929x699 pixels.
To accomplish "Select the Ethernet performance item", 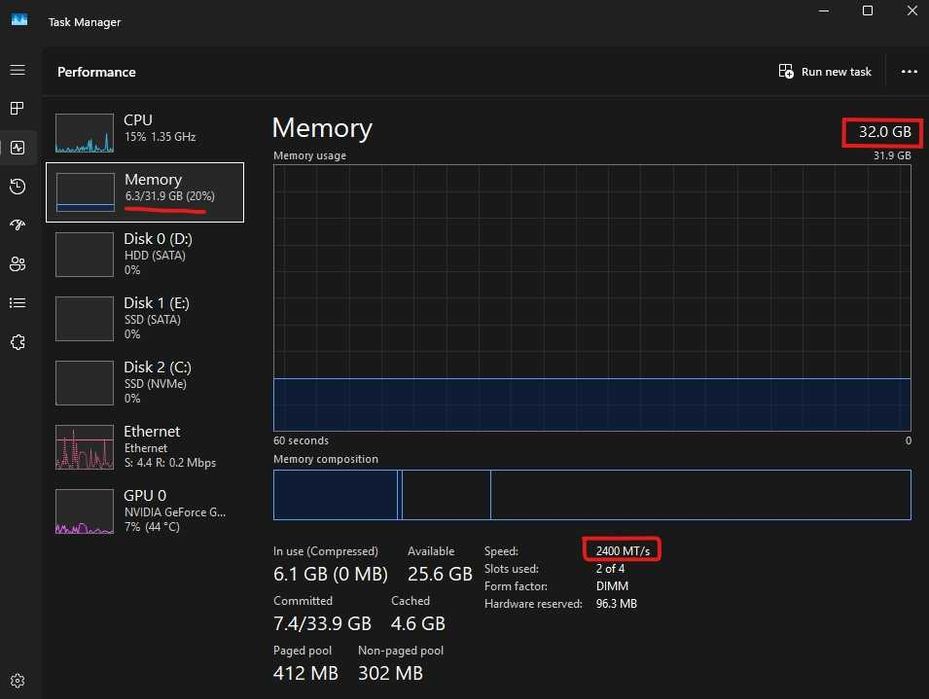I will pos(145,447).
